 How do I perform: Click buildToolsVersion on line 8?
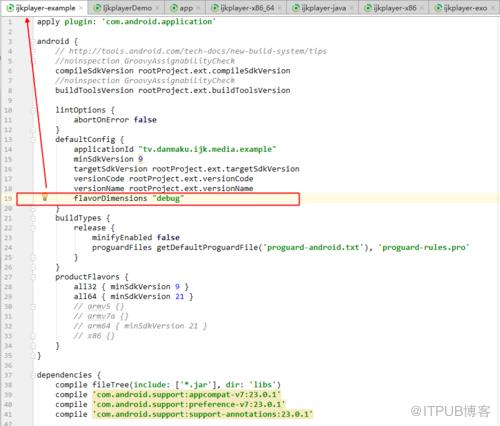94,90
